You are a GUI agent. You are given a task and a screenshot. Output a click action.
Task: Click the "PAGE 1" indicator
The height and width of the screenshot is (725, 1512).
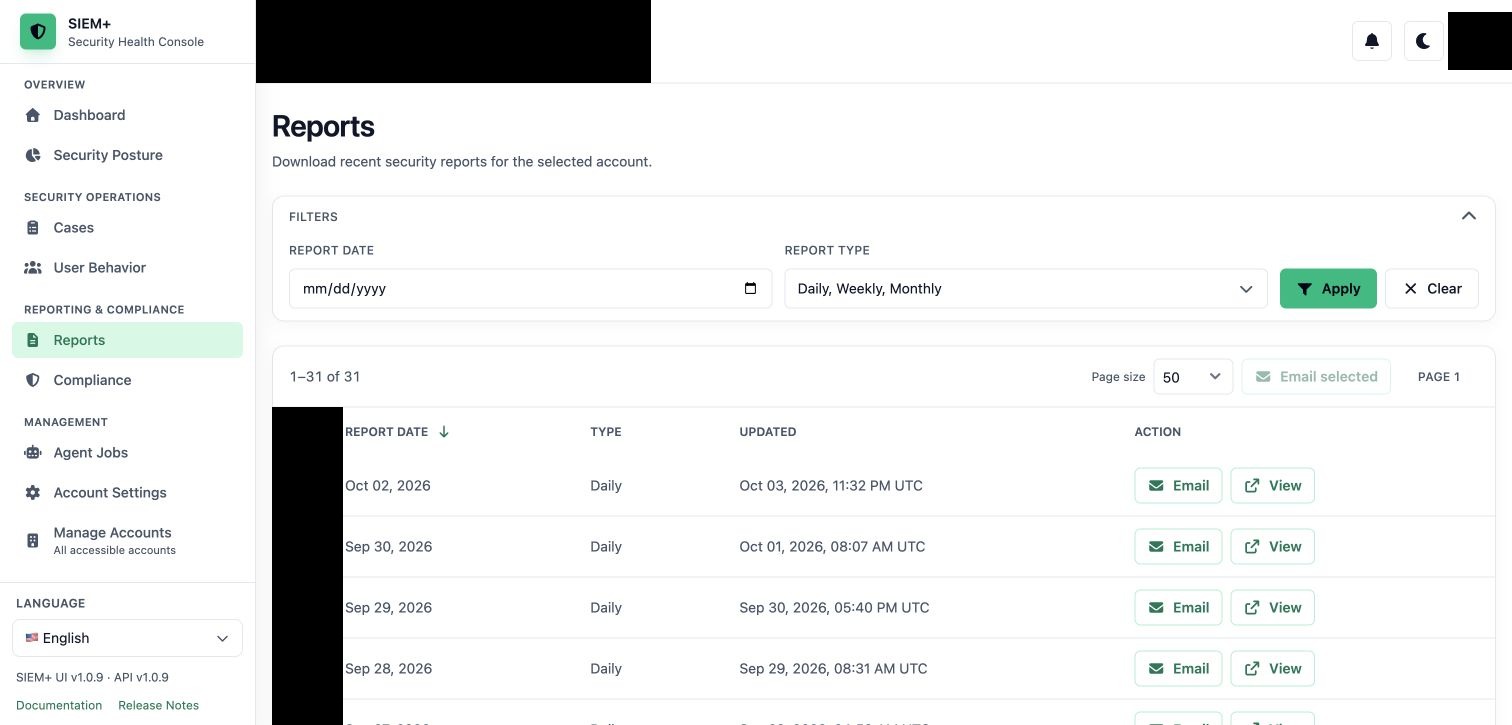pyautogui.click(x=1439, y=377)
